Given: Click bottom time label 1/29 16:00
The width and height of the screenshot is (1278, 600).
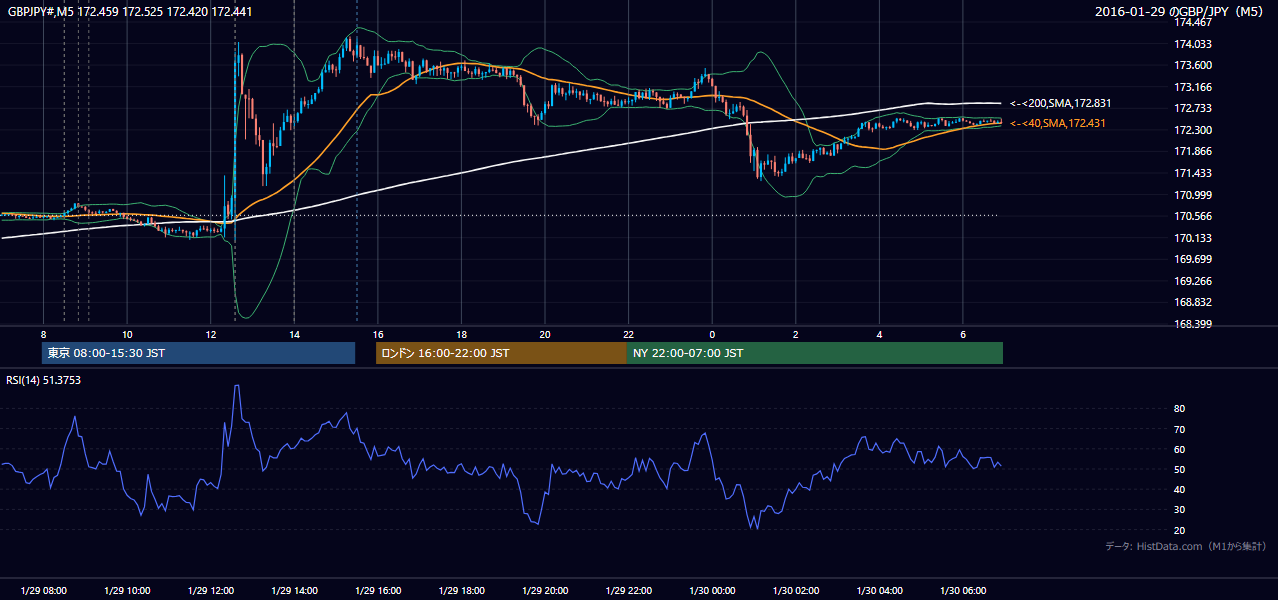Looking at the screenshot, I should coord(377,591).
